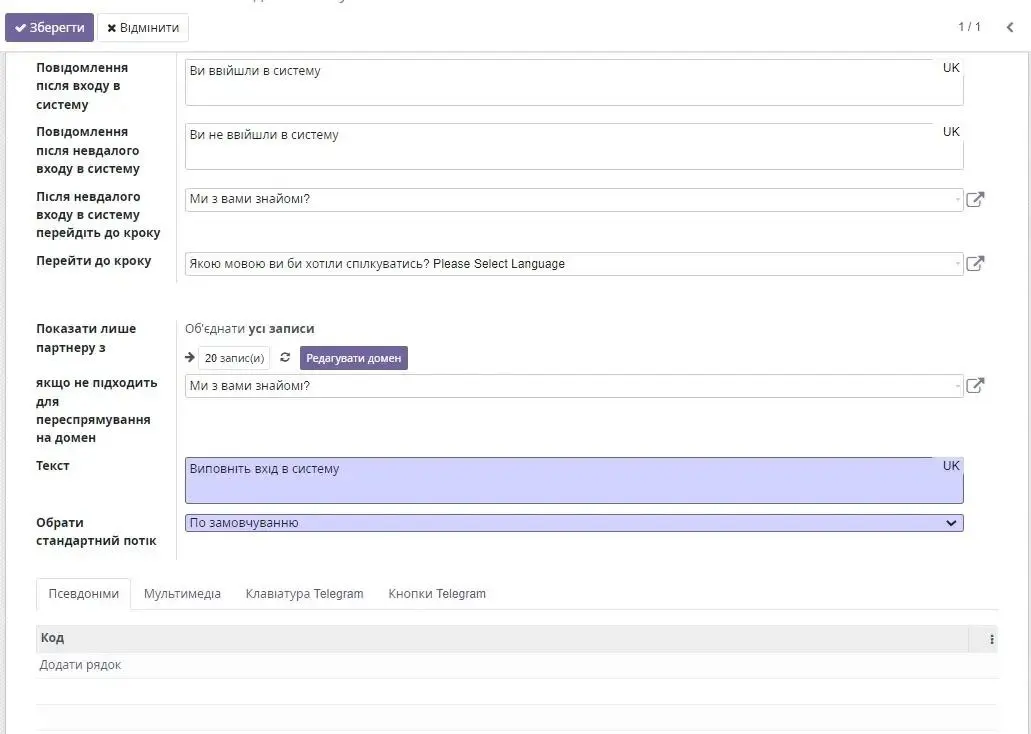
Task: Open the Клавіатура Telegram tab
Action: pos(304,594)
